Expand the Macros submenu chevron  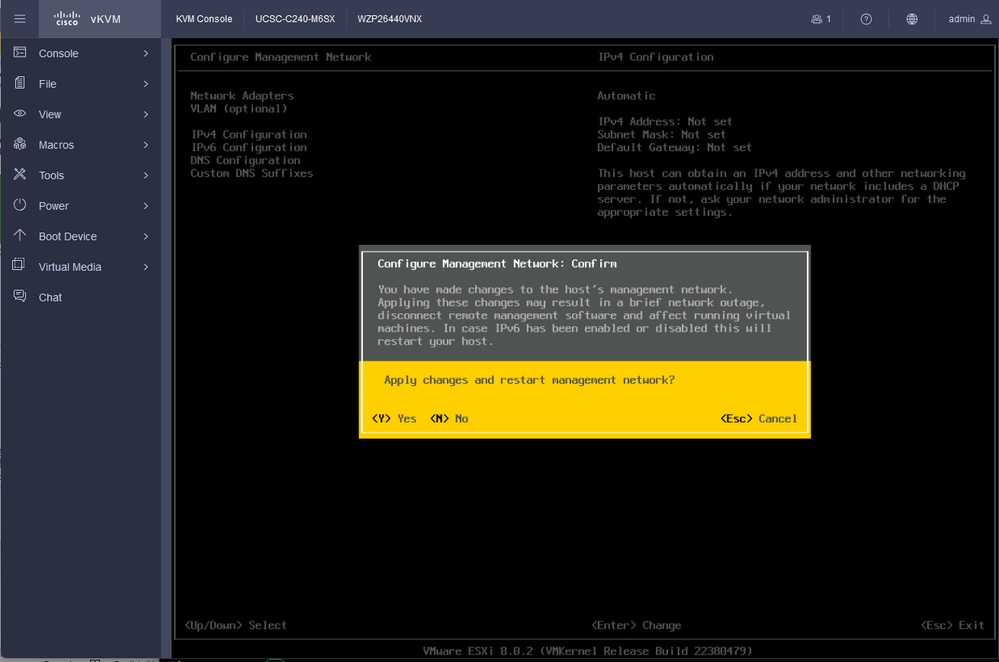pyautogui.click(x=146, y=145)
